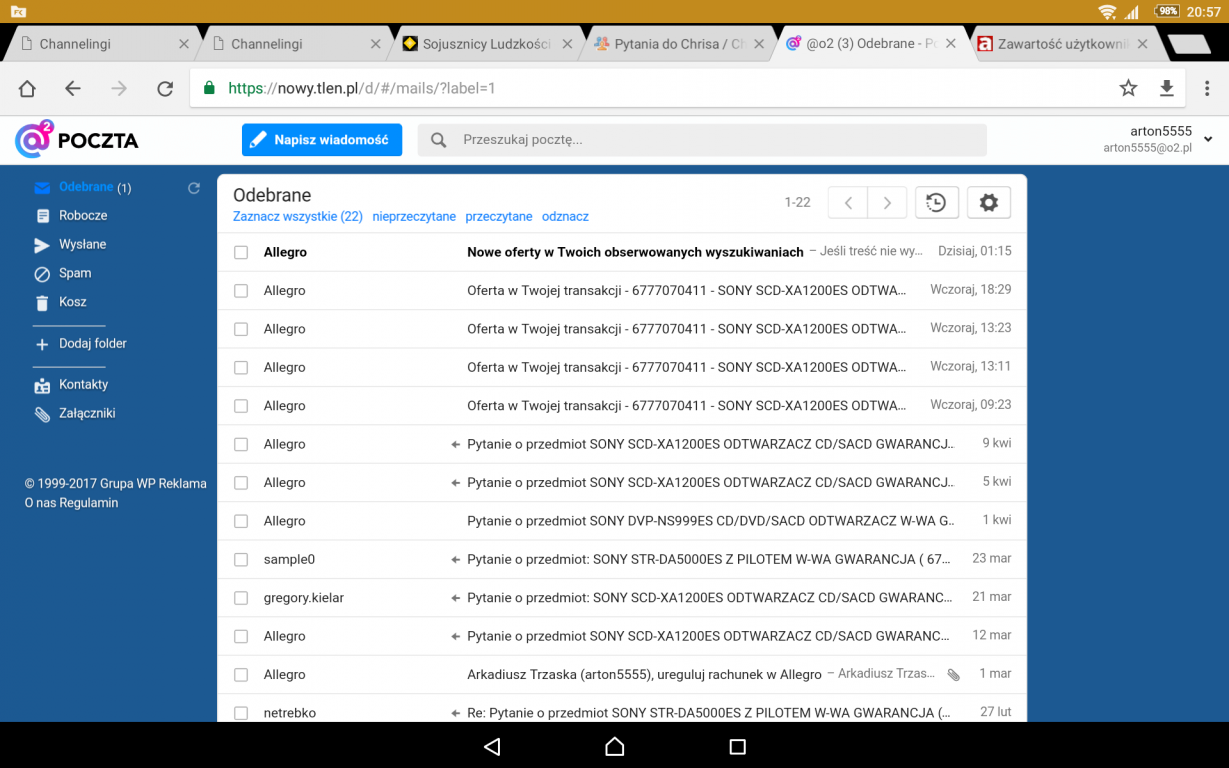Click the browser address bar URL
This screenshot has height=768, width=1229.
coord(362,88)
